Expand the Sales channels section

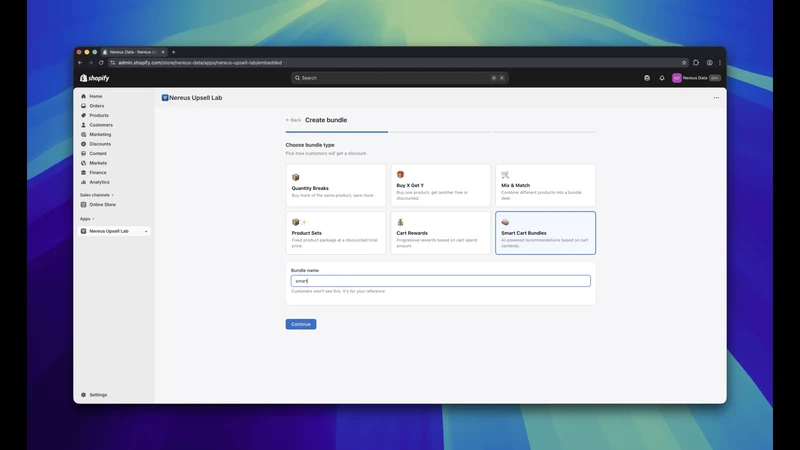pyautogui.click(x=96, y=195)
